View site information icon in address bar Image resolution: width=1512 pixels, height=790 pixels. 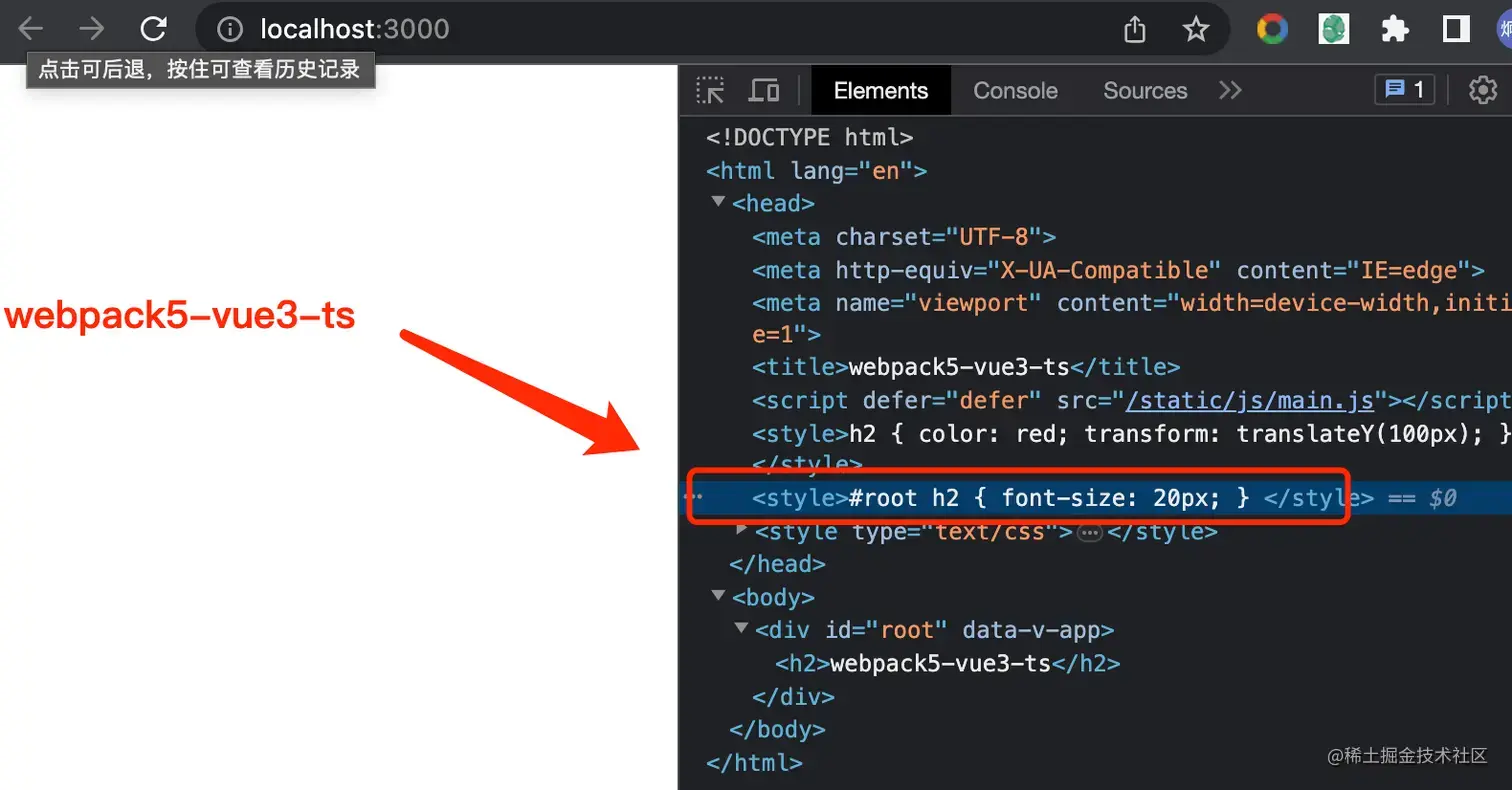click(230, 30)
